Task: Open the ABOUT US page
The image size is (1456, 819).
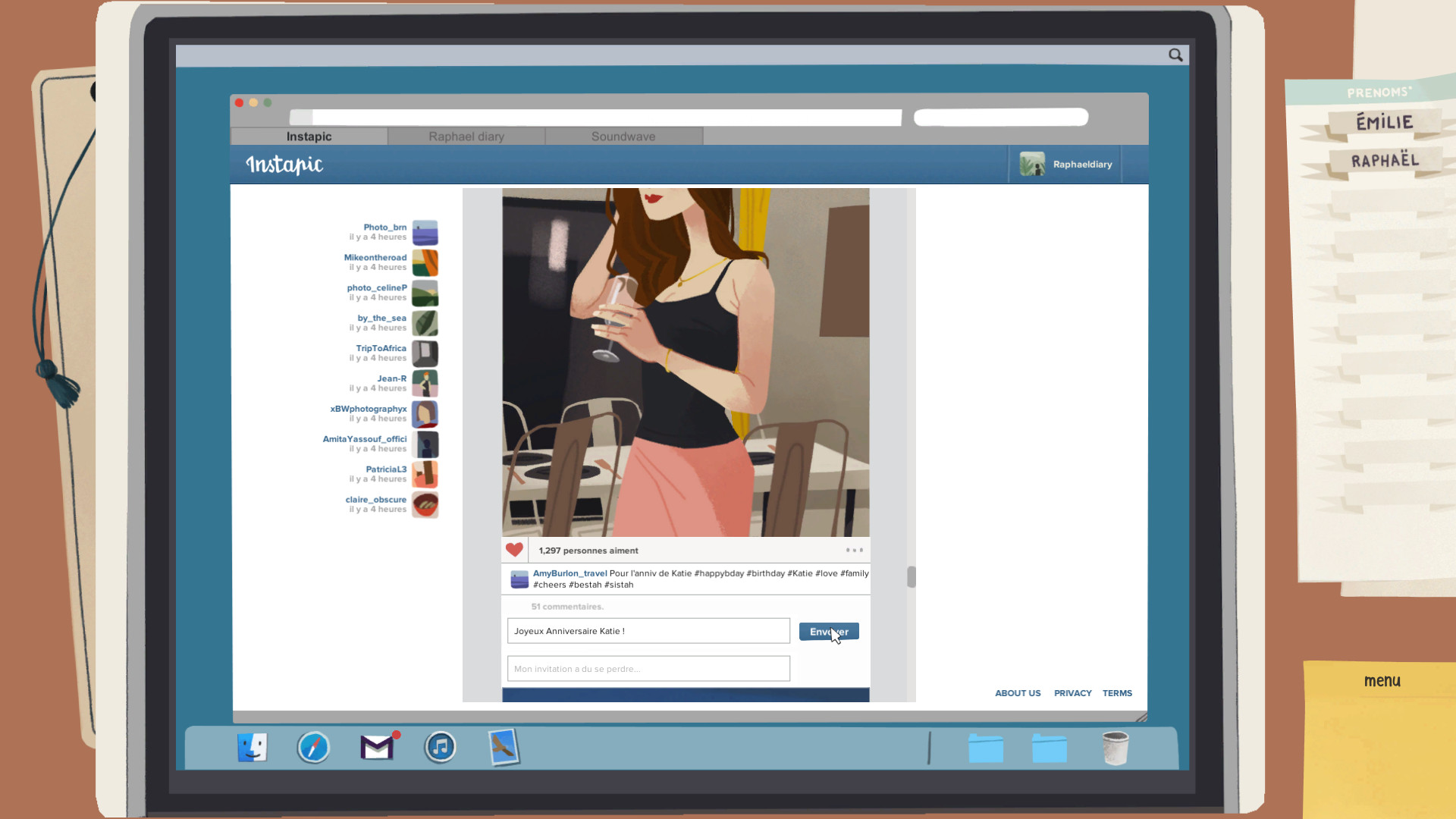Action: pos(1018,692)
